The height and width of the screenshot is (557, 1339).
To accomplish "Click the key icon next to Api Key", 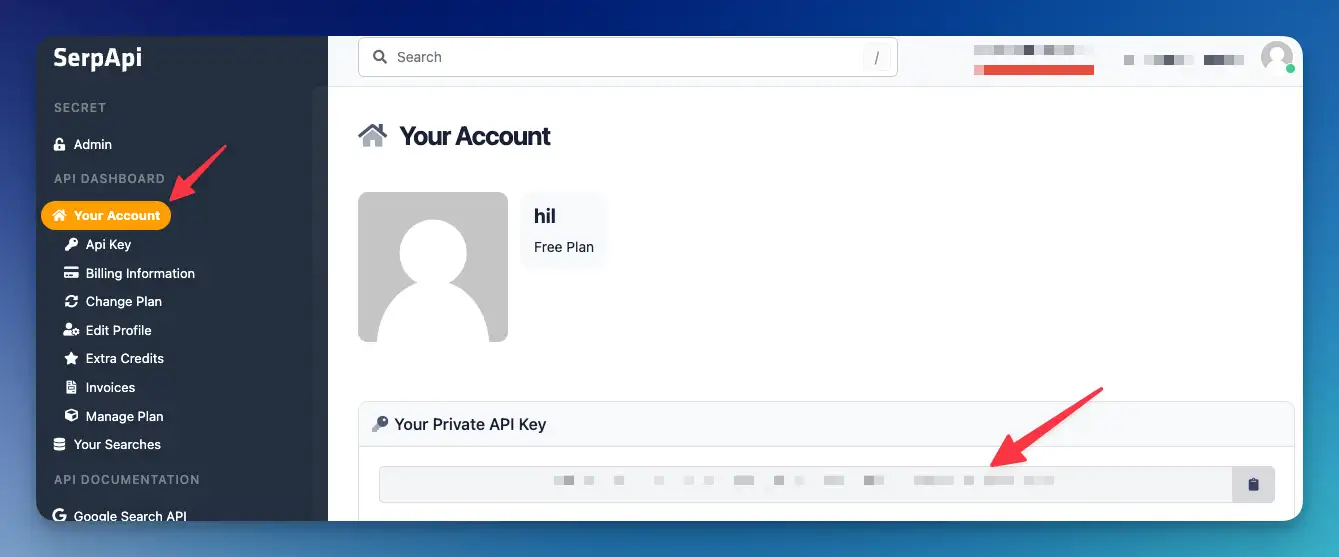I will click(x=71, y=244).
